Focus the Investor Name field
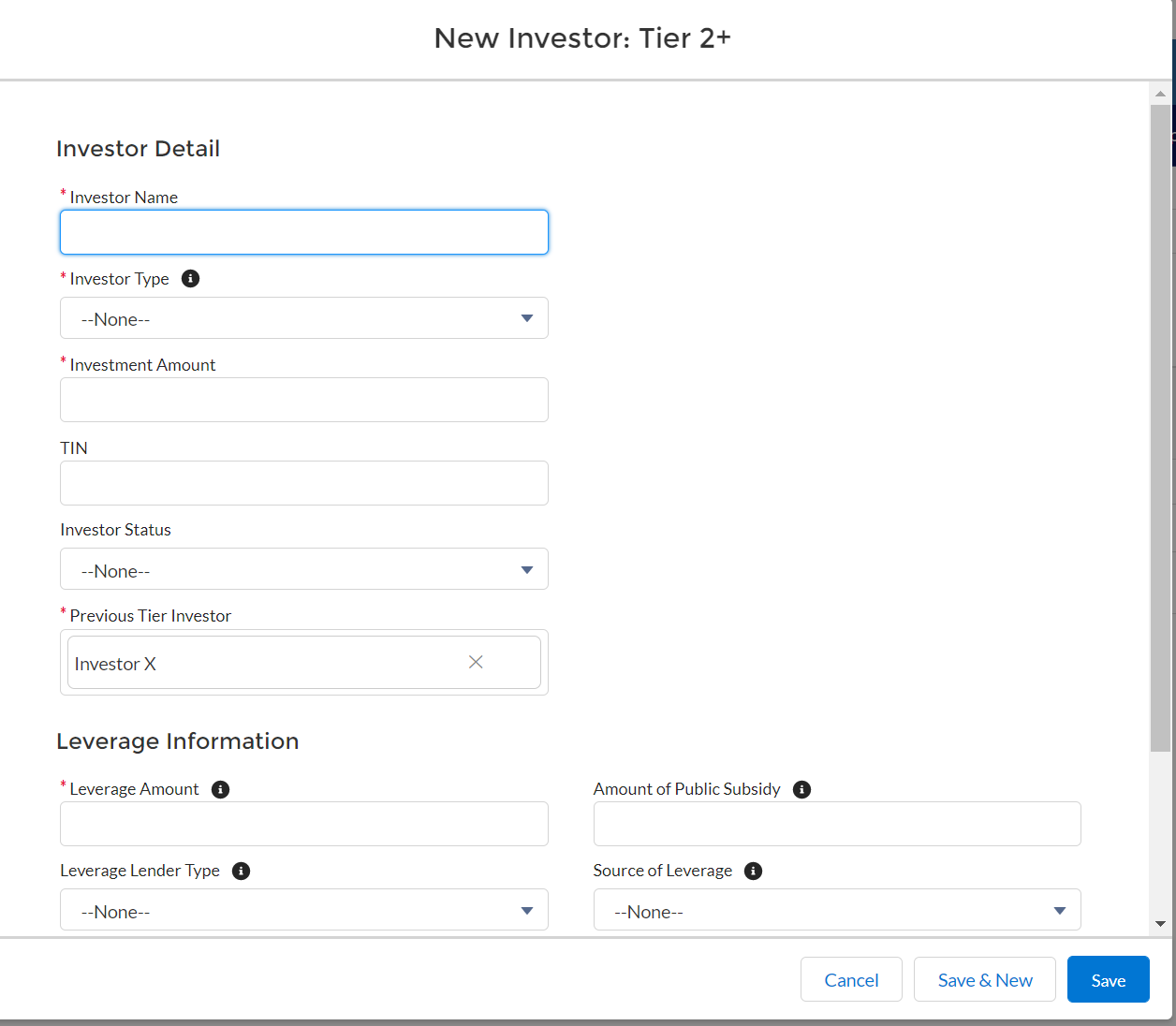 [303, 232]
